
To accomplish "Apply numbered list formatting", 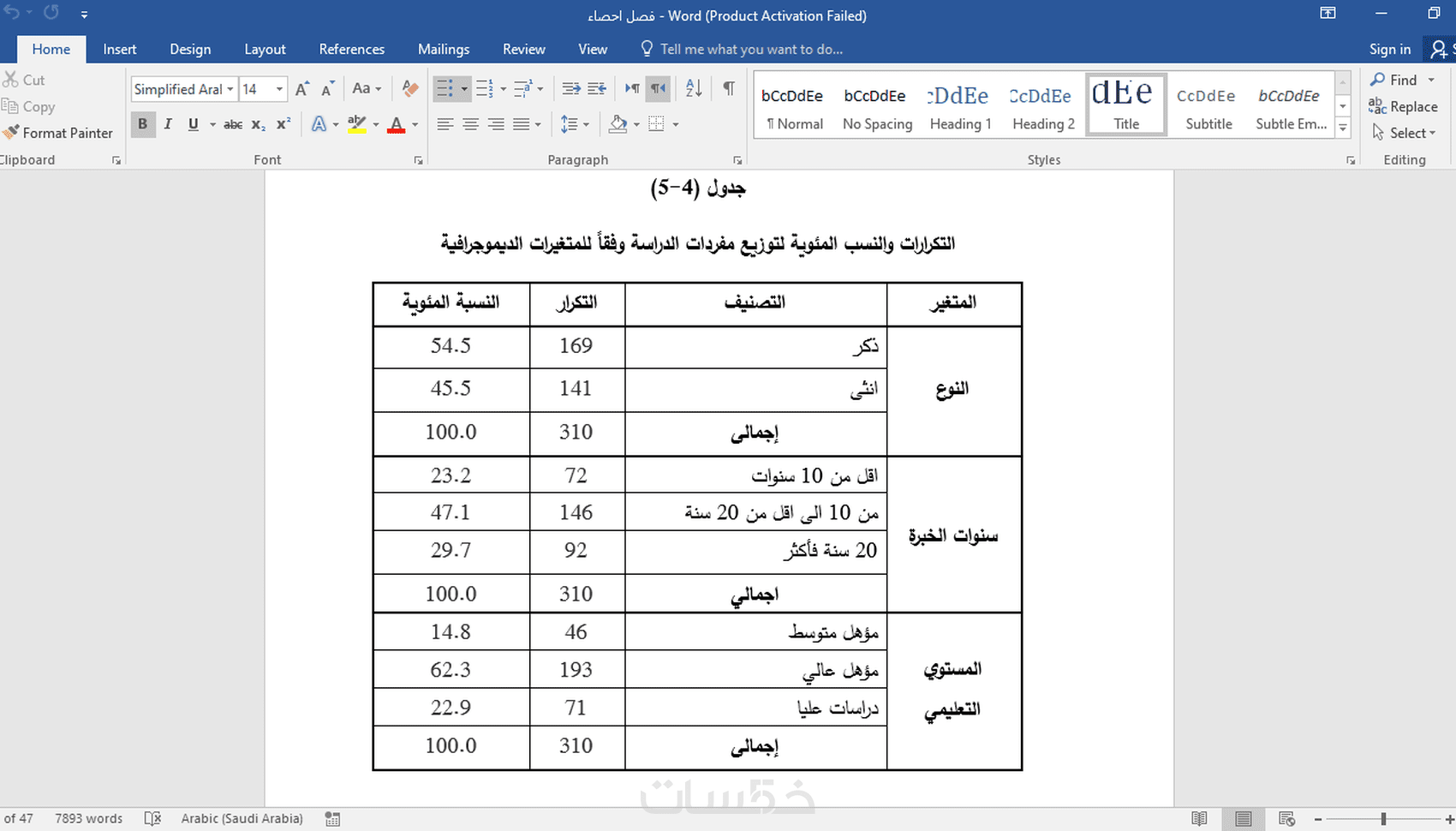I will pyautogui.click(x=485, y=88).
